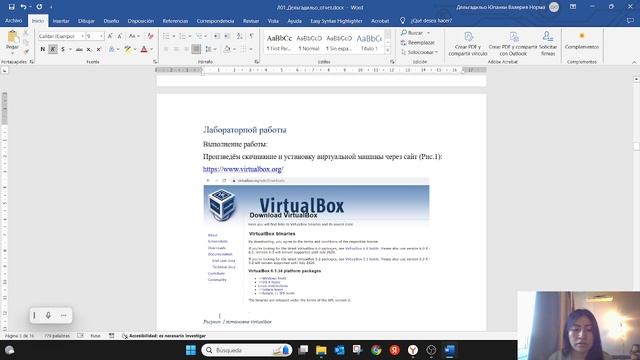Click the VirtualBox screenshot image

(316, 241)
